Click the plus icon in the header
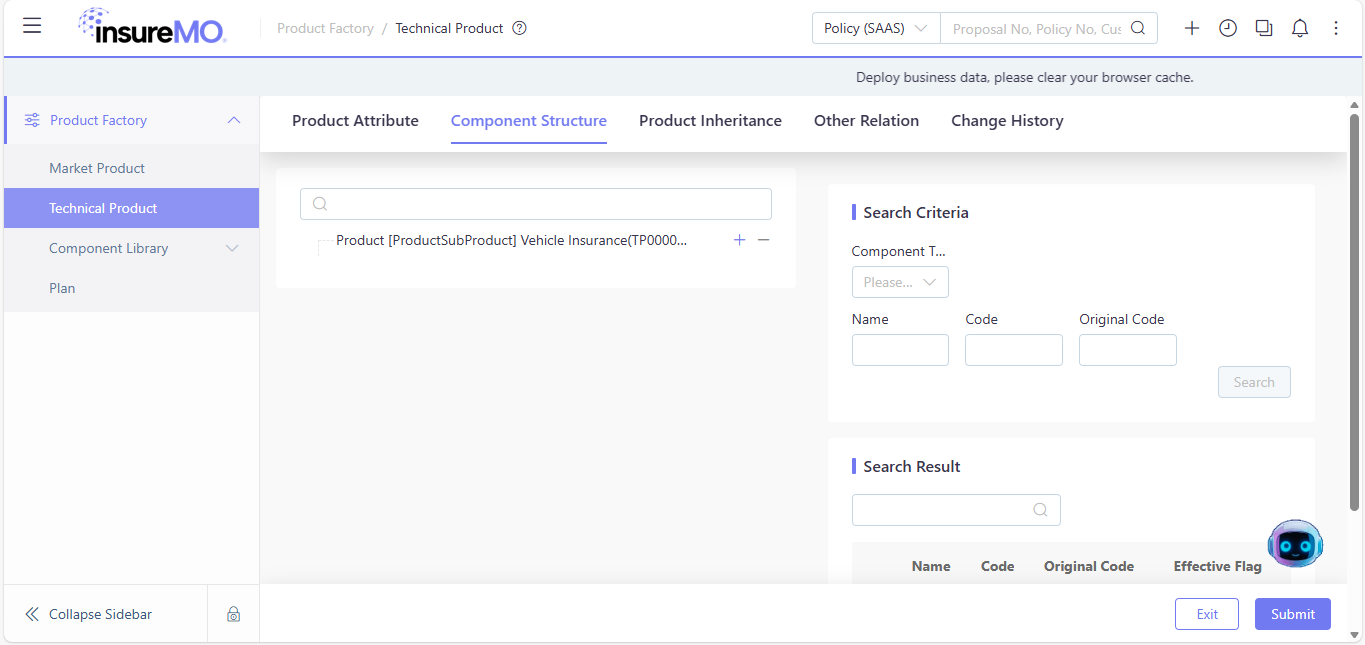1365x645 pixels. (1192, 28)
